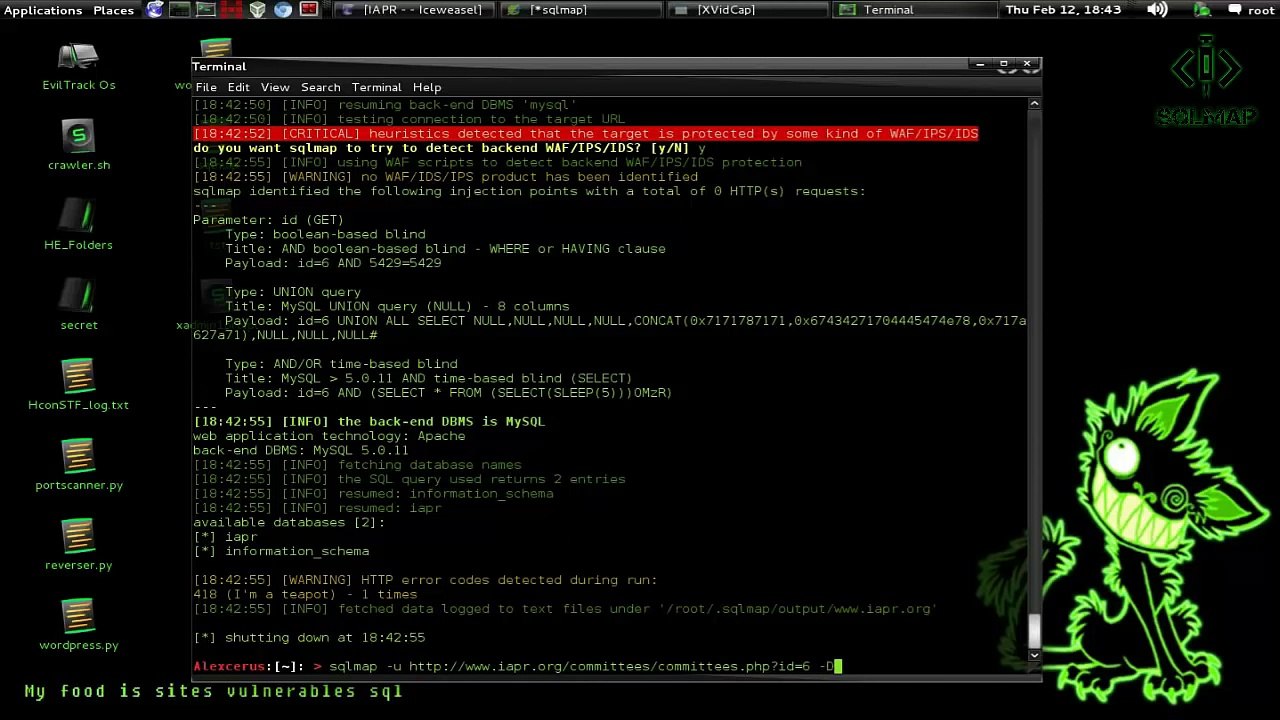Click 'web application technology: Apache' line
The width and height of the screenshot is (1280, 720).
tap(329, 436)
